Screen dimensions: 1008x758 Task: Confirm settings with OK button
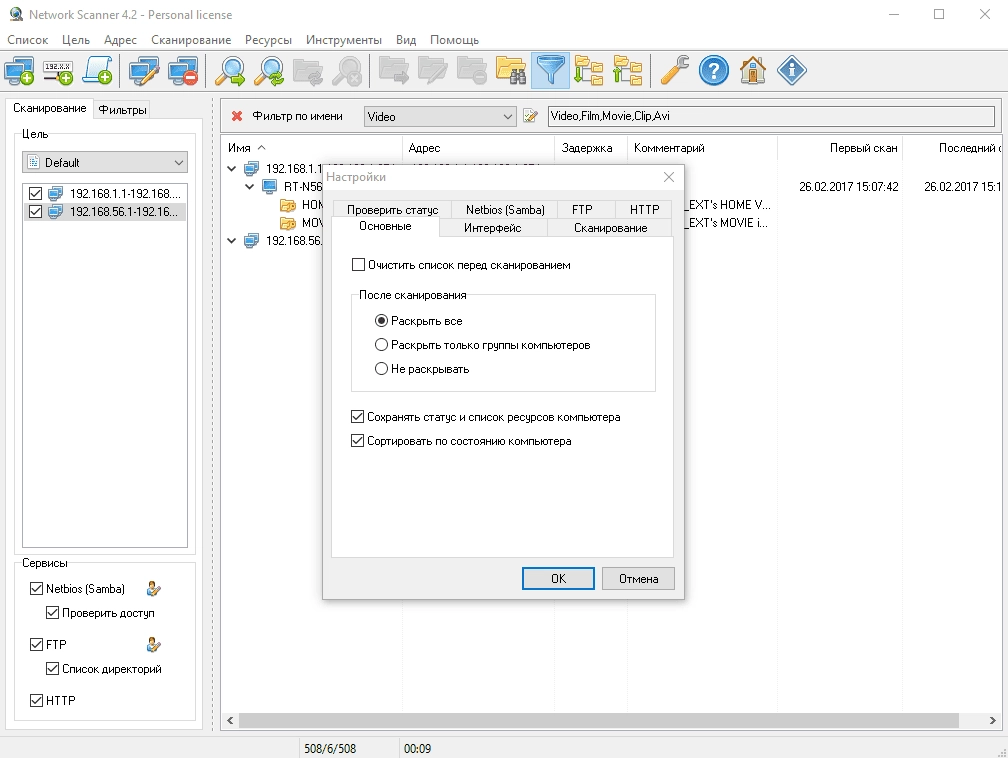(x=558, y=579)
